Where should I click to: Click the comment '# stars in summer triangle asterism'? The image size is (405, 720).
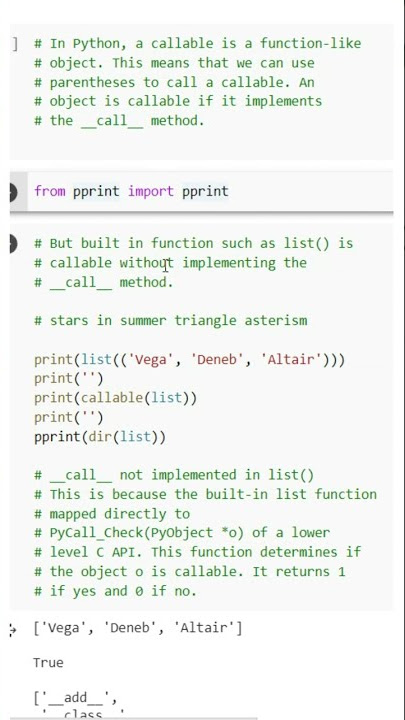[x=171, y=320]
